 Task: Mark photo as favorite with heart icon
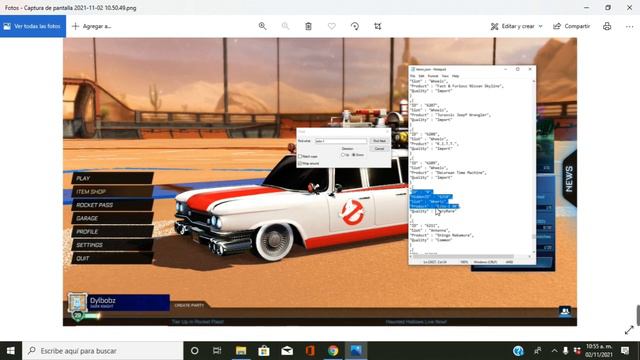331,26
